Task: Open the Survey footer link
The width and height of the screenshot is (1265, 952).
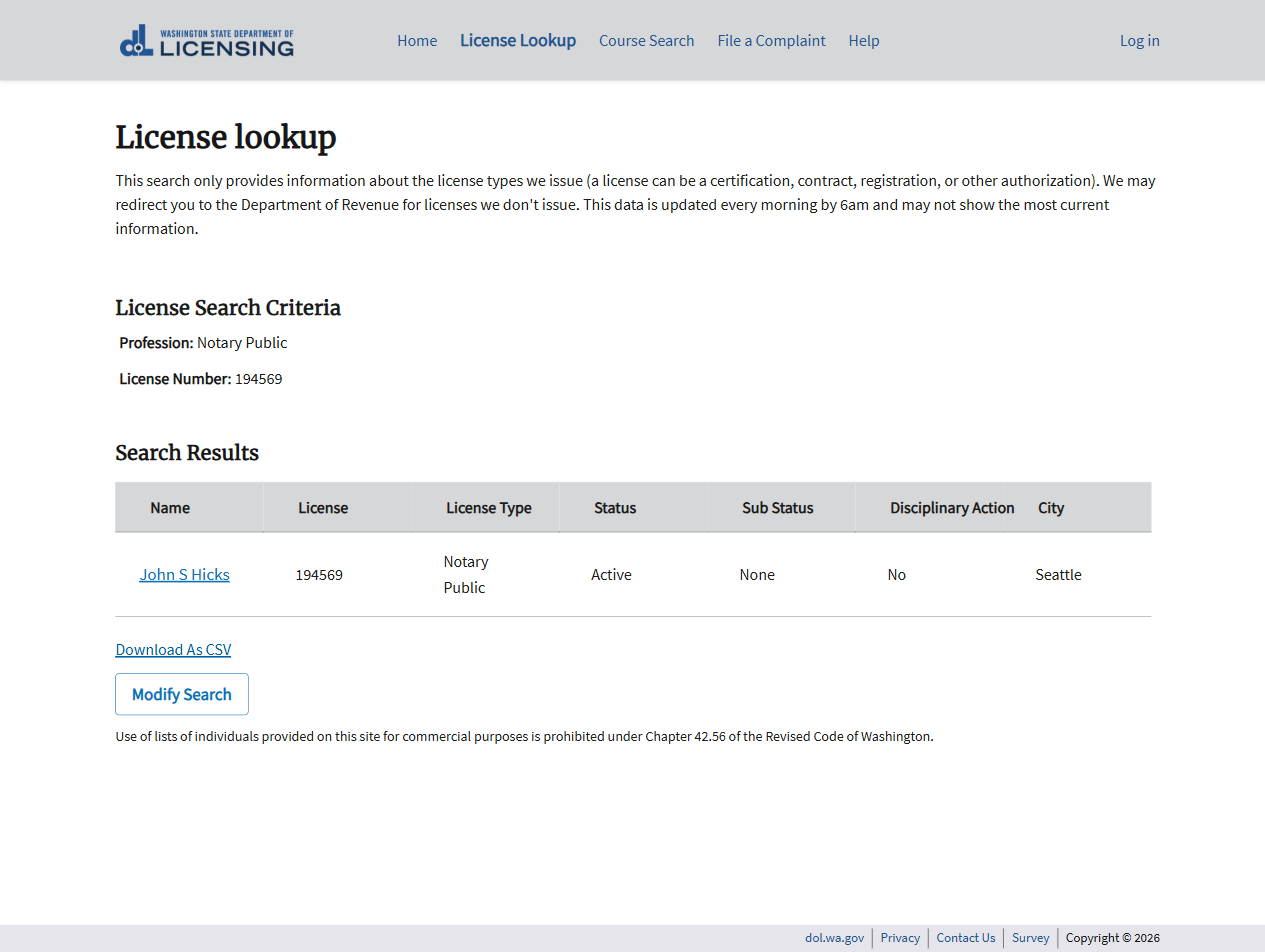Action: 1030,938
